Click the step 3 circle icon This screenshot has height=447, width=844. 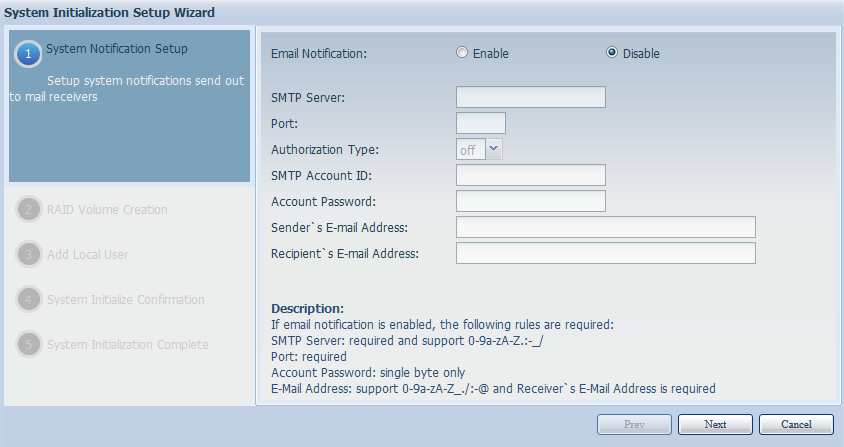tap(30, 255)
